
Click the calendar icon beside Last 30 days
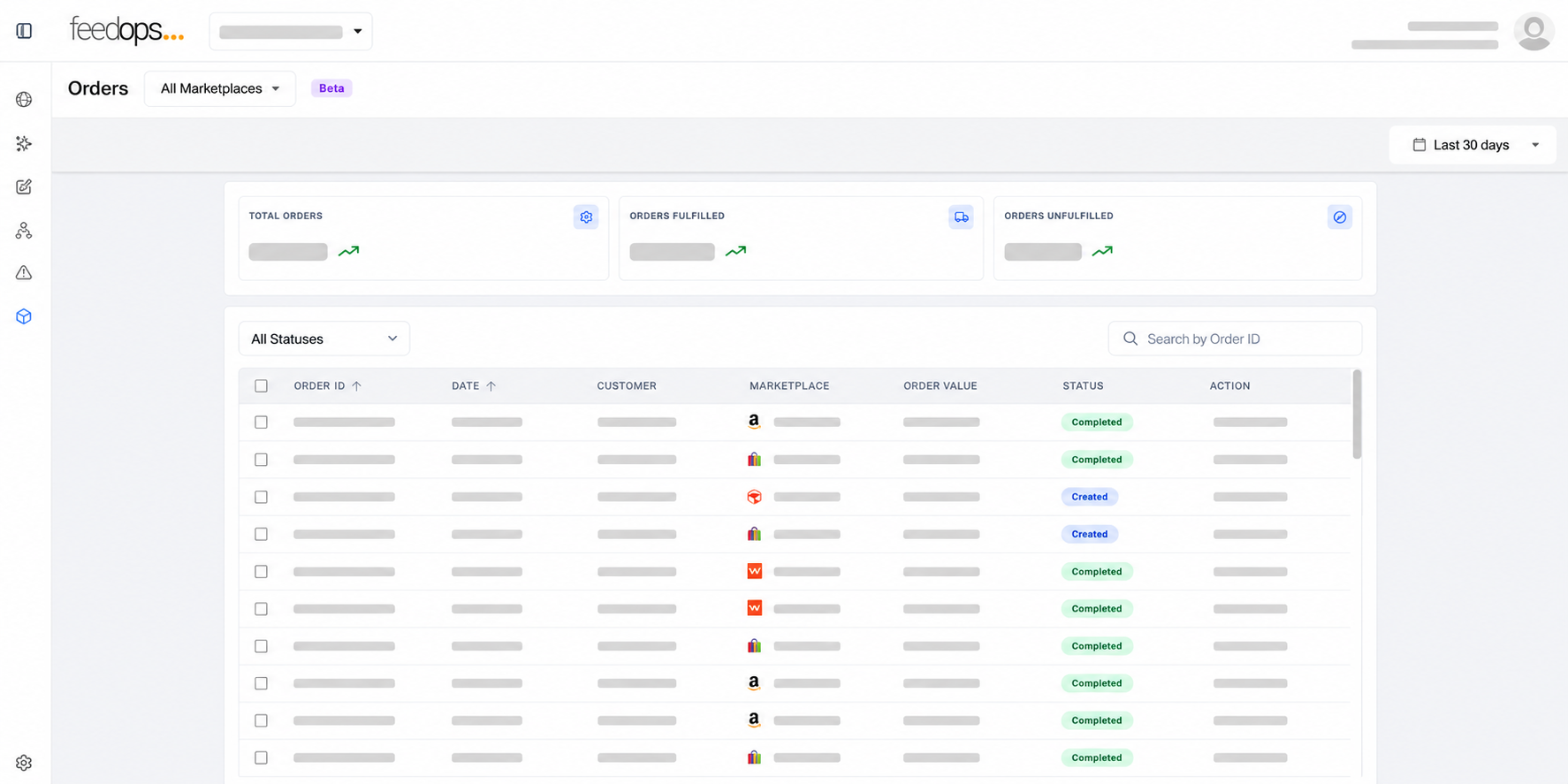click(x=1419, y=145)
